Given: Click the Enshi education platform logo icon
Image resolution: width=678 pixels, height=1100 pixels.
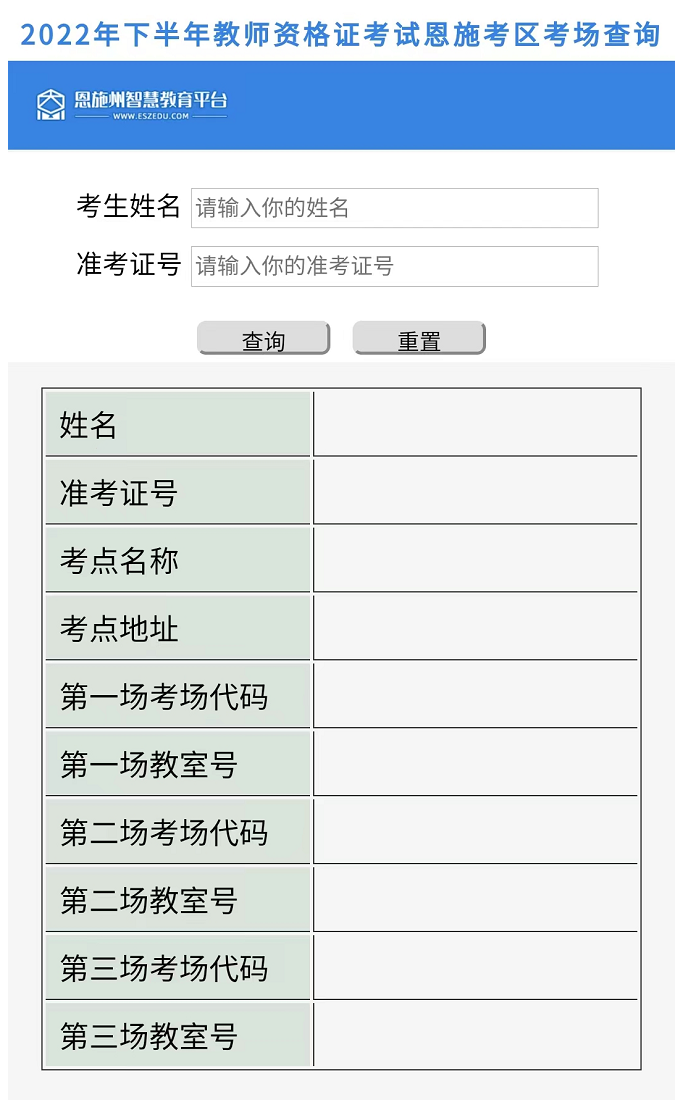Looking at the screenshot, I should pyautogui.click(x=50, y=104).
